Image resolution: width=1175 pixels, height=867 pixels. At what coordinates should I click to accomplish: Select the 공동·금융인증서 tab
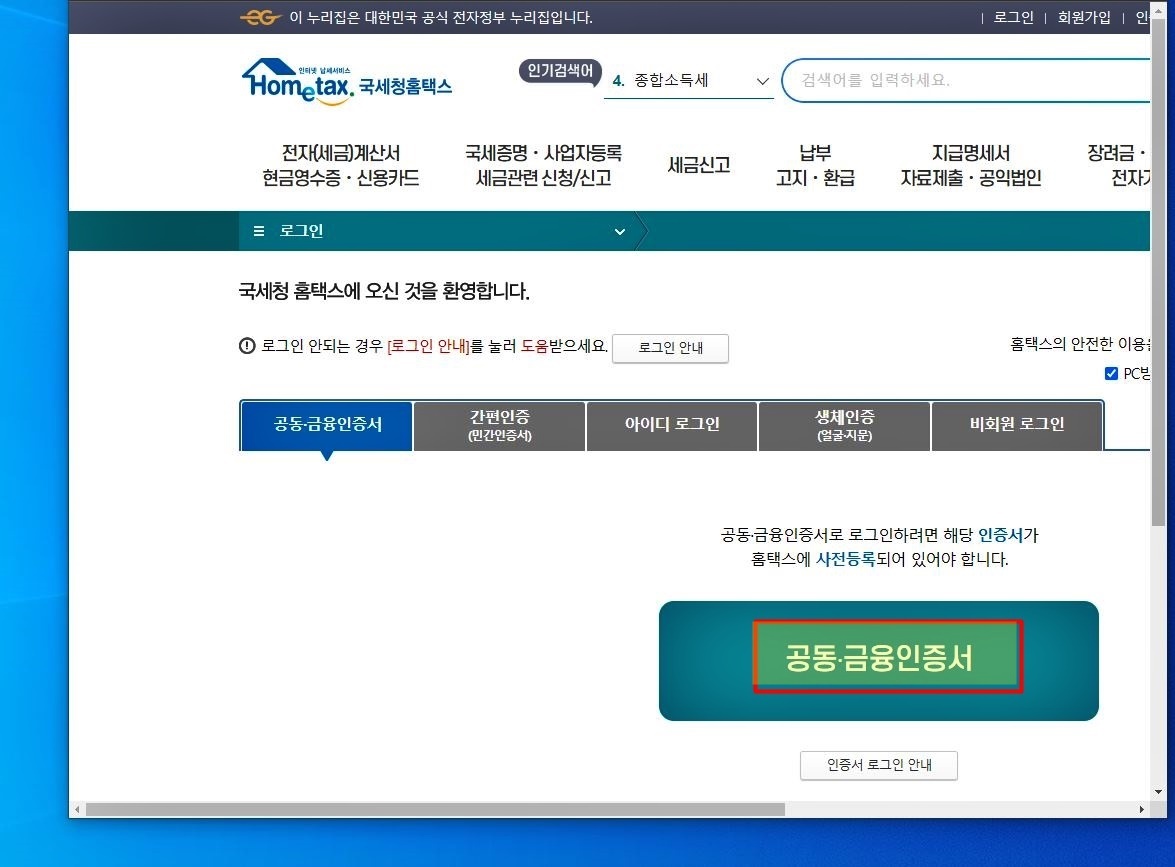(x=327, y=426)
